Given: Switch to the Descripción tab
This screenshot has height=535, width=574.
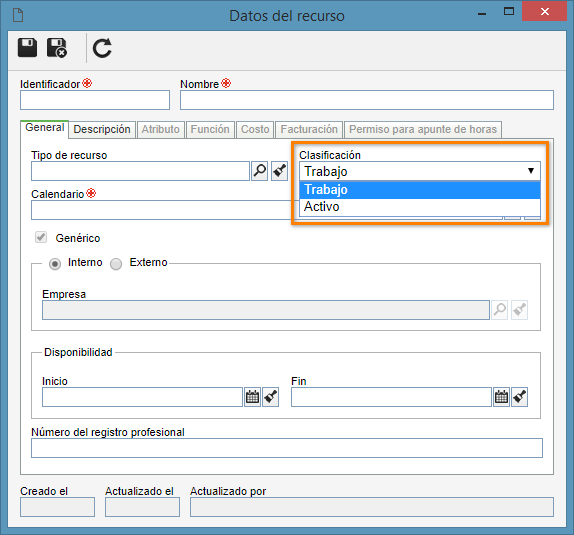Looking at the screenshot, I should (102, 130).
